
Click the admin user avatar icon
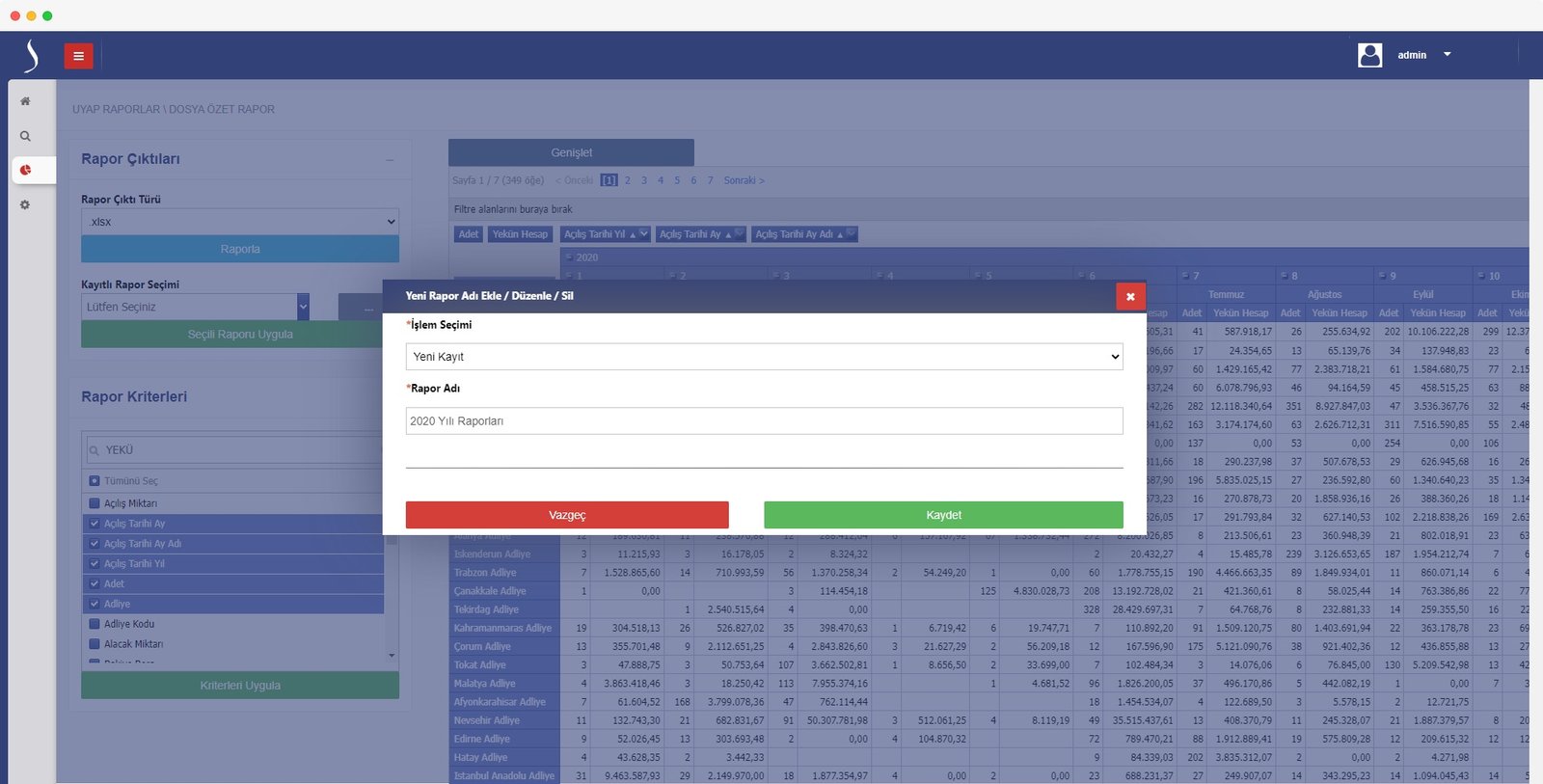tap(1369, 55)
